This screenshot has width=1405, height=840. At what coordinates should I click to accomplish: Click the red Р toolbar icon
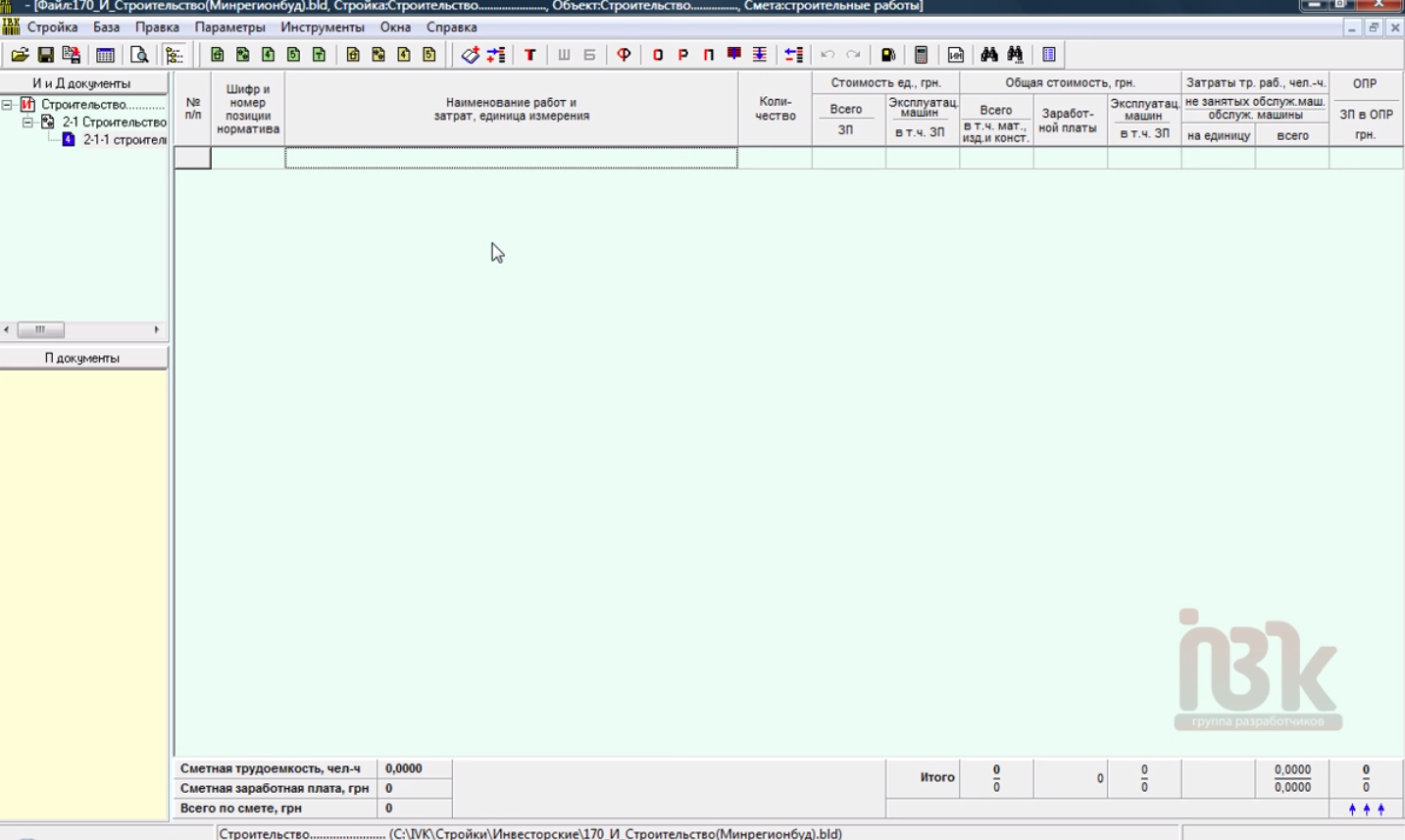pyautogui.click(x=683, y=55)
